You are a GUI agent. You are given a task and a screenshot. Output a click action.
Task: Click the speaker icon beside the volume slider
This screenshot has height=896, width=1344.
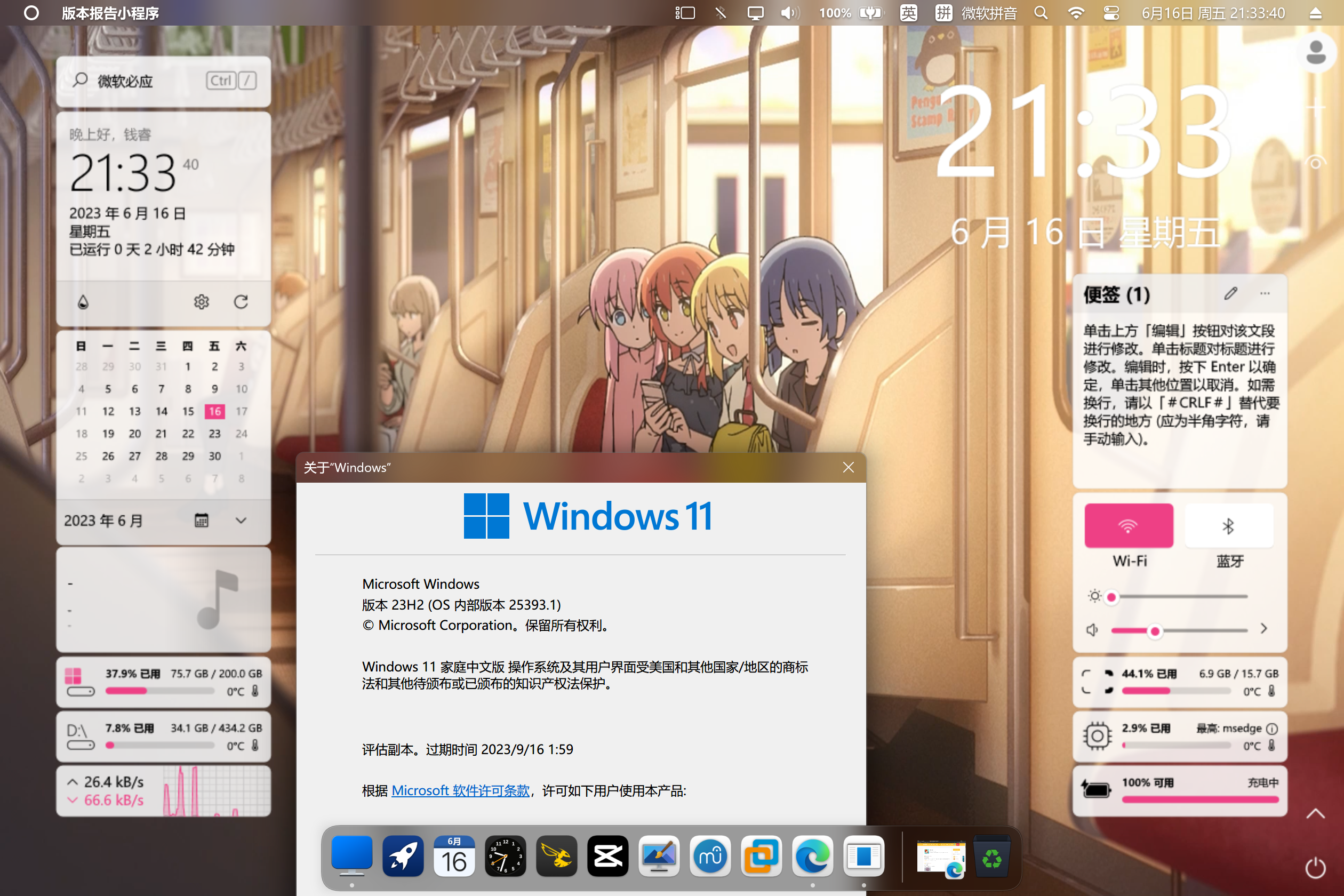pos(1092,630)
